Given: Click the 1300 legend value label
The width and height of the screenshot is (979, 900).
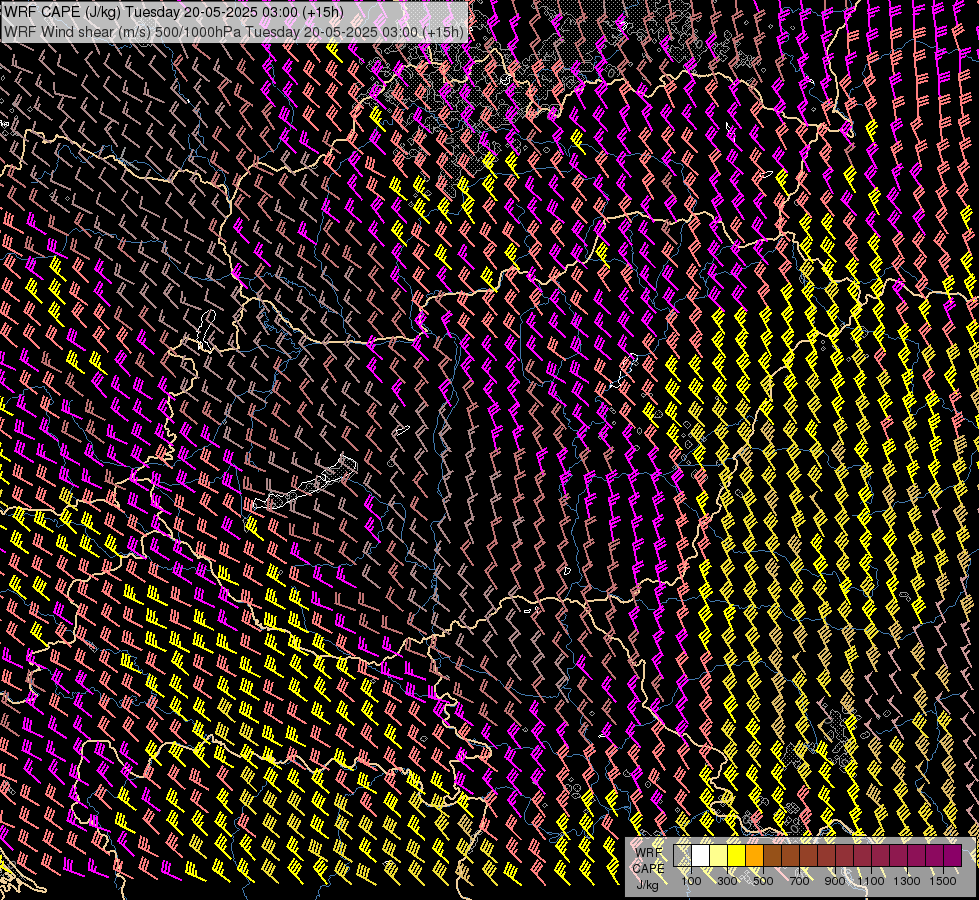Looking at the screenshot, I should coord(907,881).
